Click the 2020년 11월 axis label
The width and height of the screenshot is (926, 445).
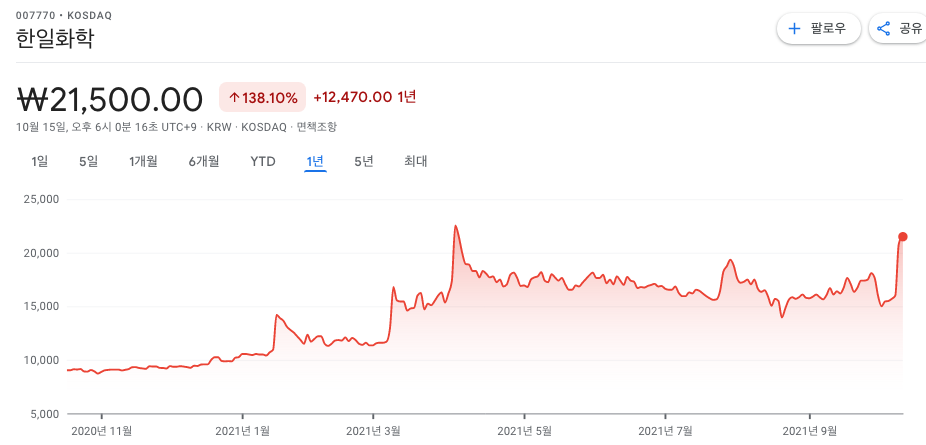coord(101,431)
